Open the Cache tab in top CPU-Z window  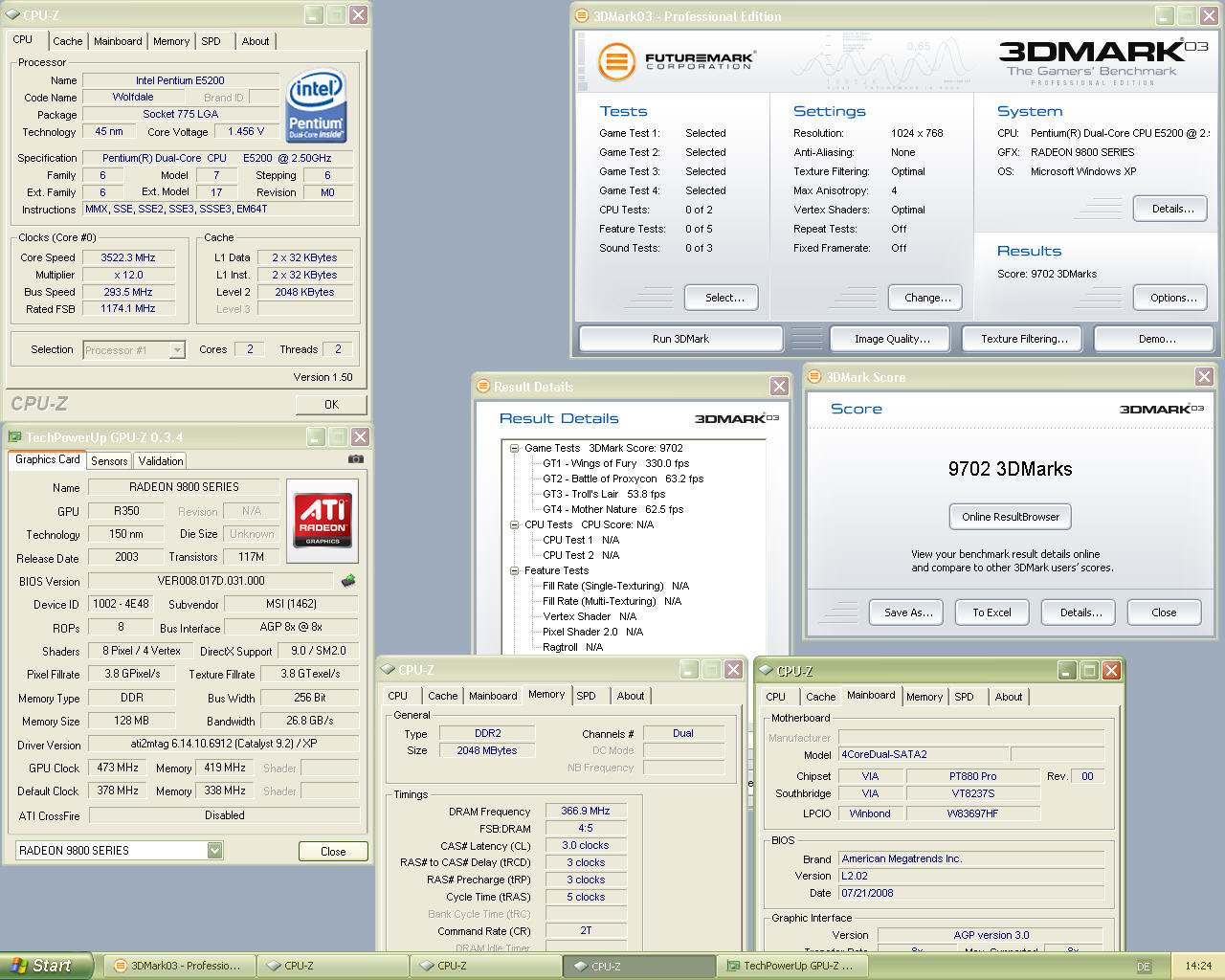click(67, 41)
